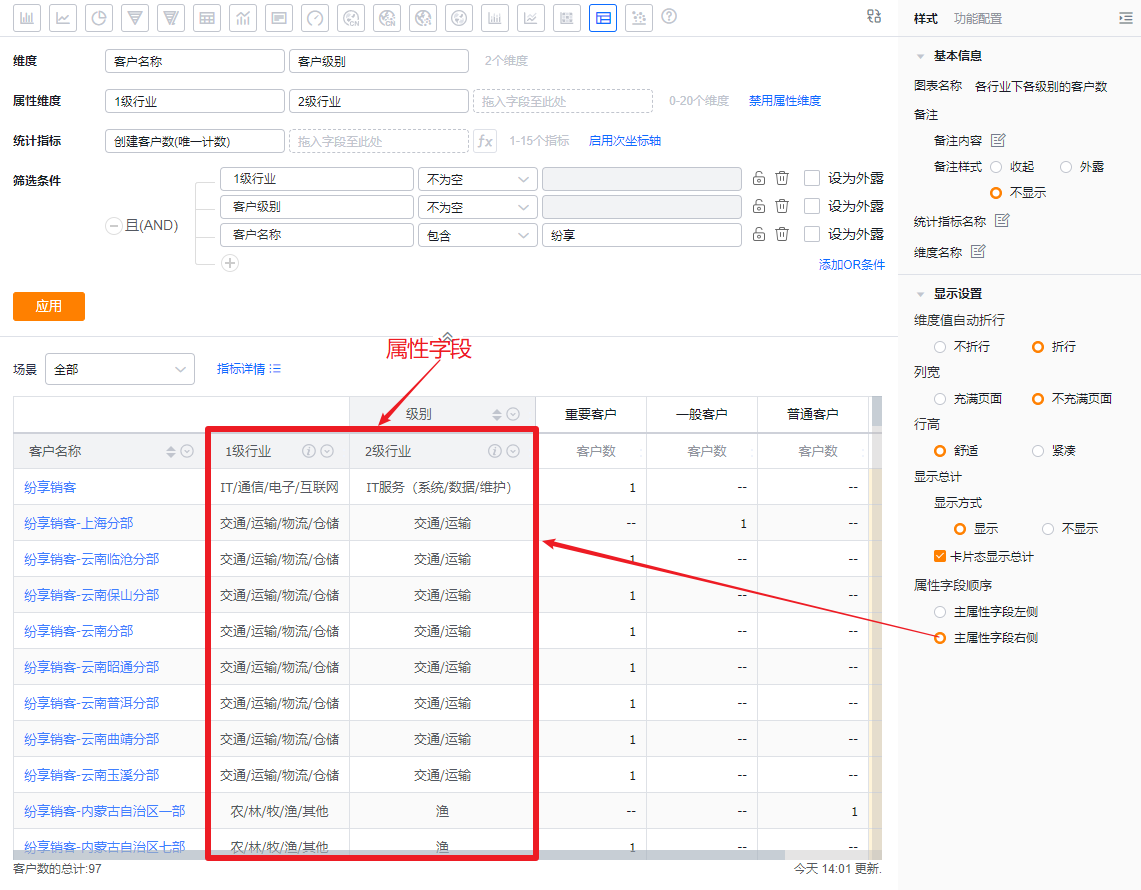Select the heatmap grid chart icon
1141x890 pixels.
(x=567, y=17)
